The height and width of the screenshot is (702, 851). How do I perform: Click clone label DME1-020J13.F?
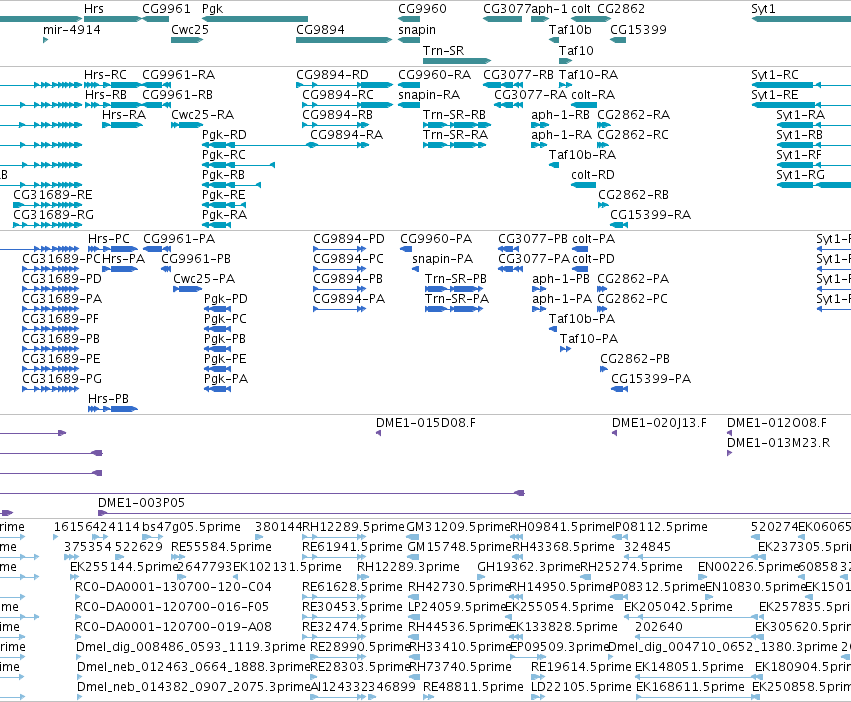click(659, 423)
